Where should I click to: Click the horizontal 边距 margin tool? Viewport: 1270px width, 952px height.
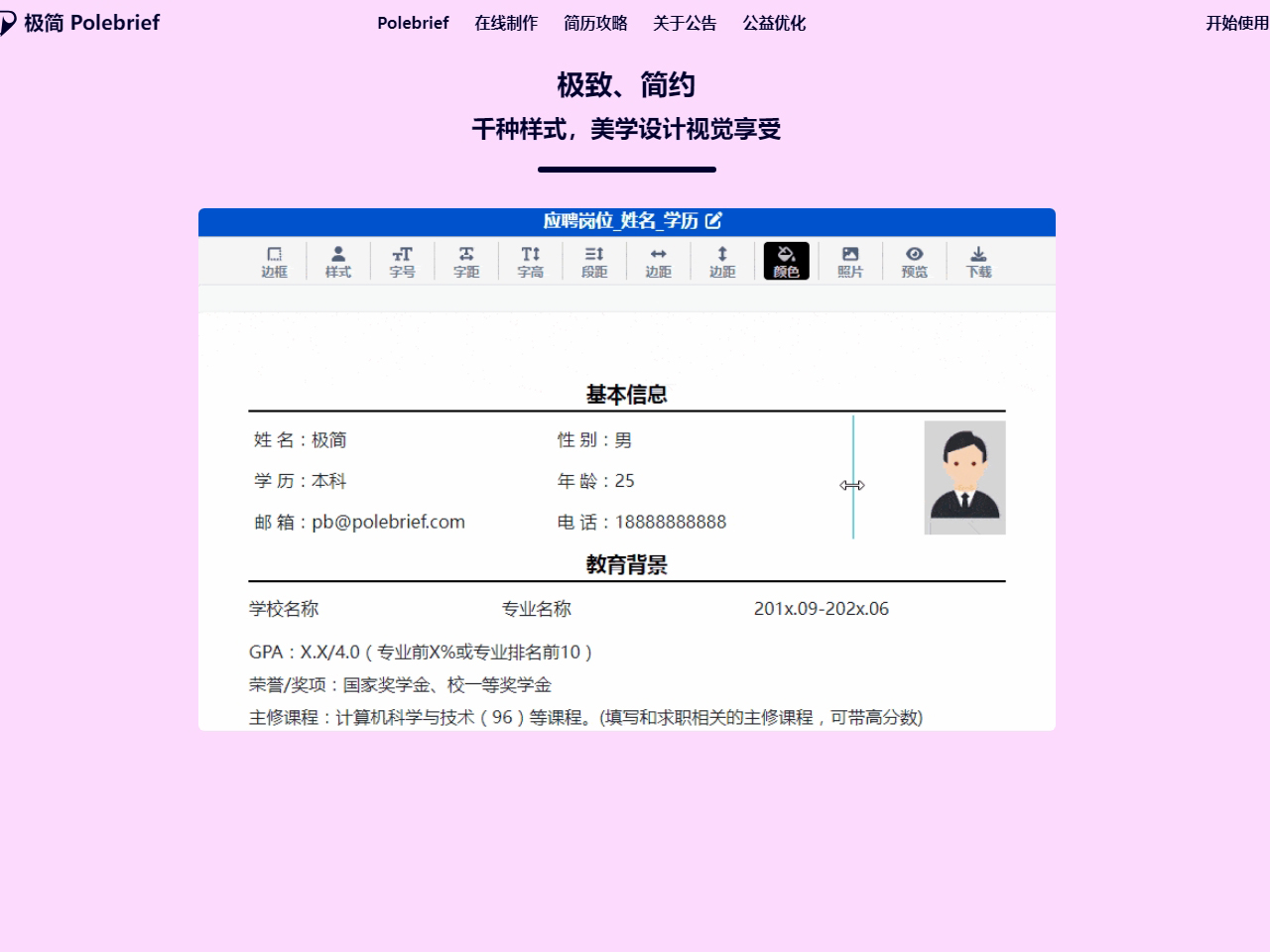point(658,262)
